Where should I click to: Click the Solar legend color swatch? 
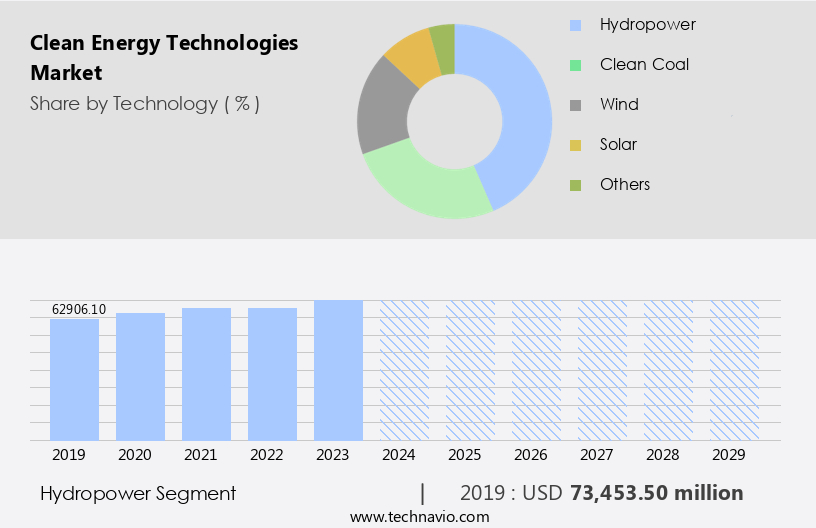click(575, 146)
